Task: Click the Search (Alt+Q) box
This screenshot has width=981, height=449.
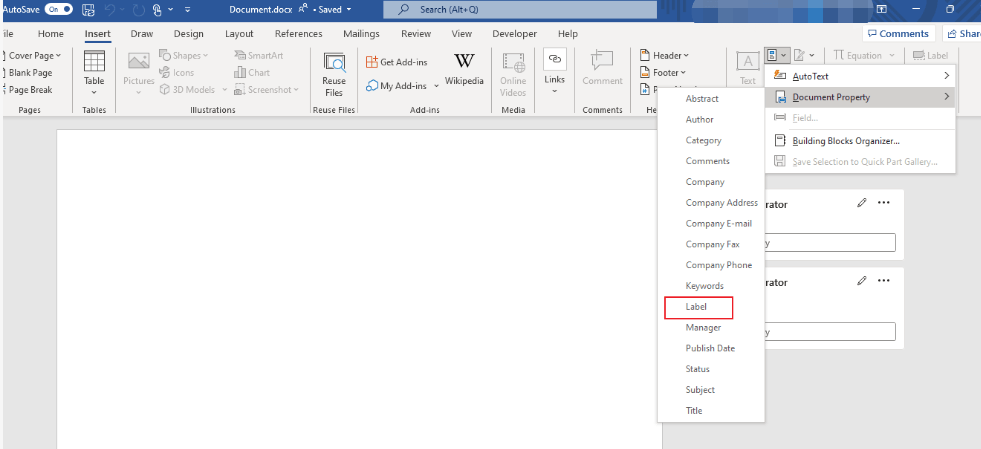Action: click(520, 9)
